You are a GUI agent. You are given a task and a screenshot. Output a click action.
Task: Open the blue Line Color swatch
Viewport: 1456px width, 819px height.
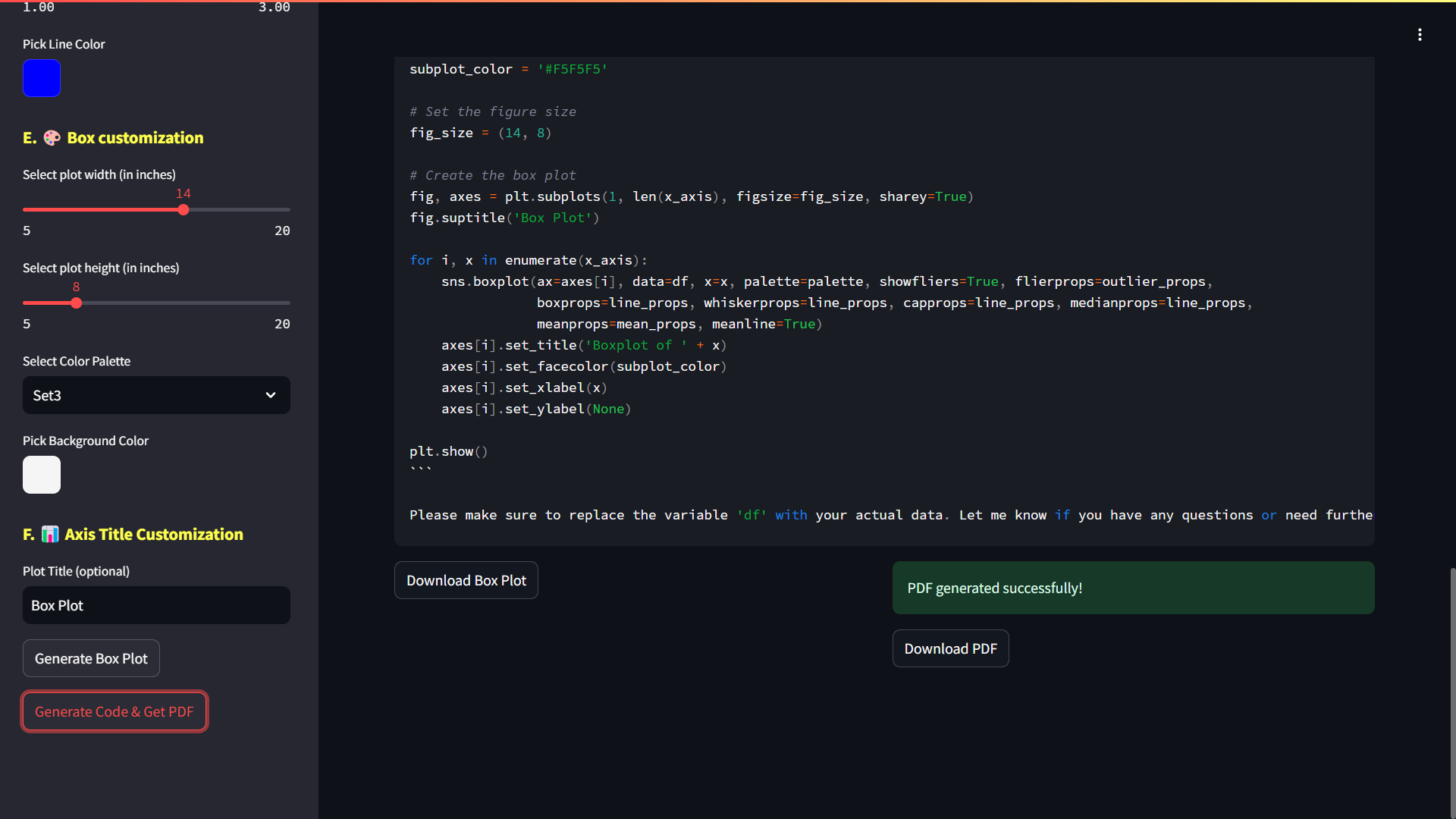coord(42,78)
